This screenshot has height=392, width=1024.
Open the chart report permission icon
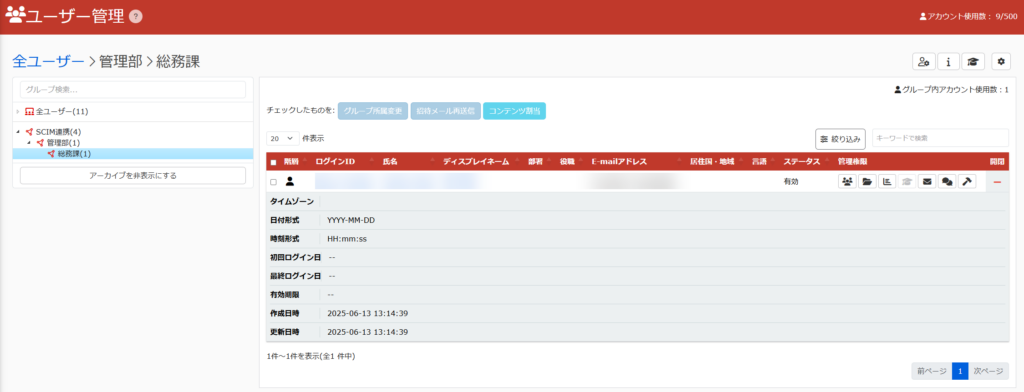(x=887, y=182)
